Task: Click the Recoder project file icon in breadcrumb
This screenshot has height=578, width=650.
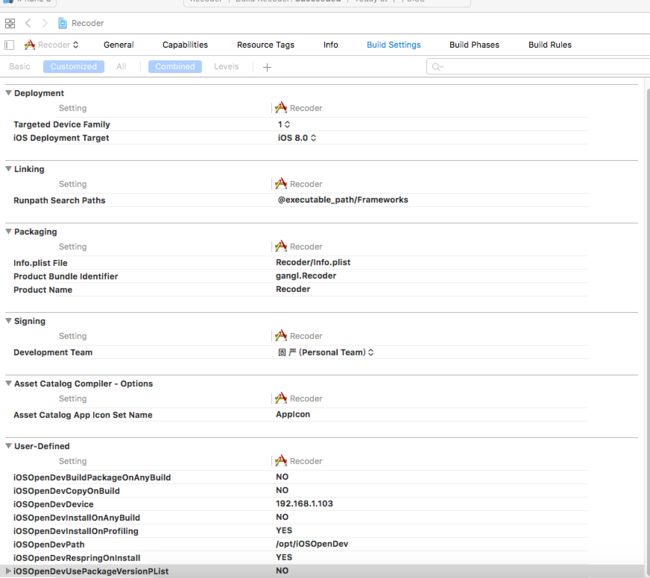Action: [62, 23]
